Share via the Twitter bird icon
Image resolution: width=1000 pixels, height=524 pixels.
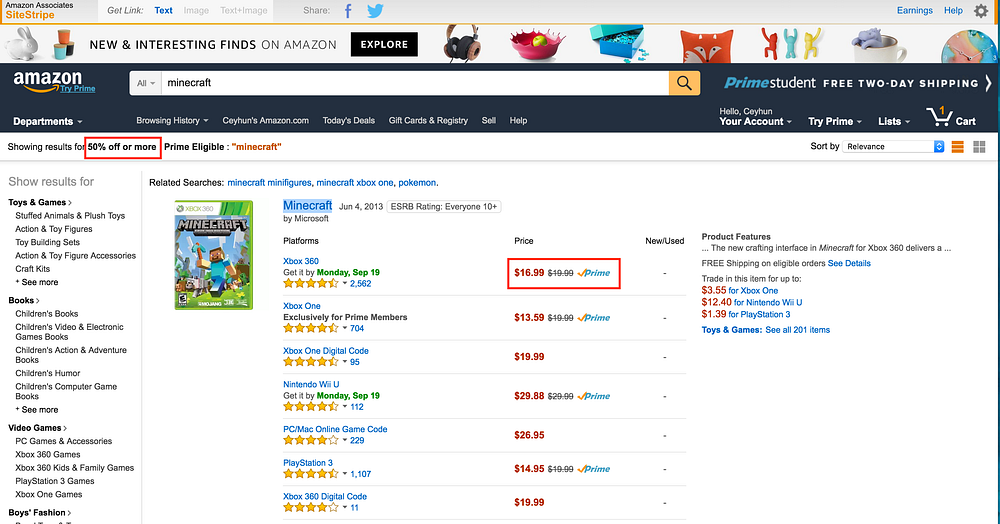pyautogui.click(x=376, y=11)
